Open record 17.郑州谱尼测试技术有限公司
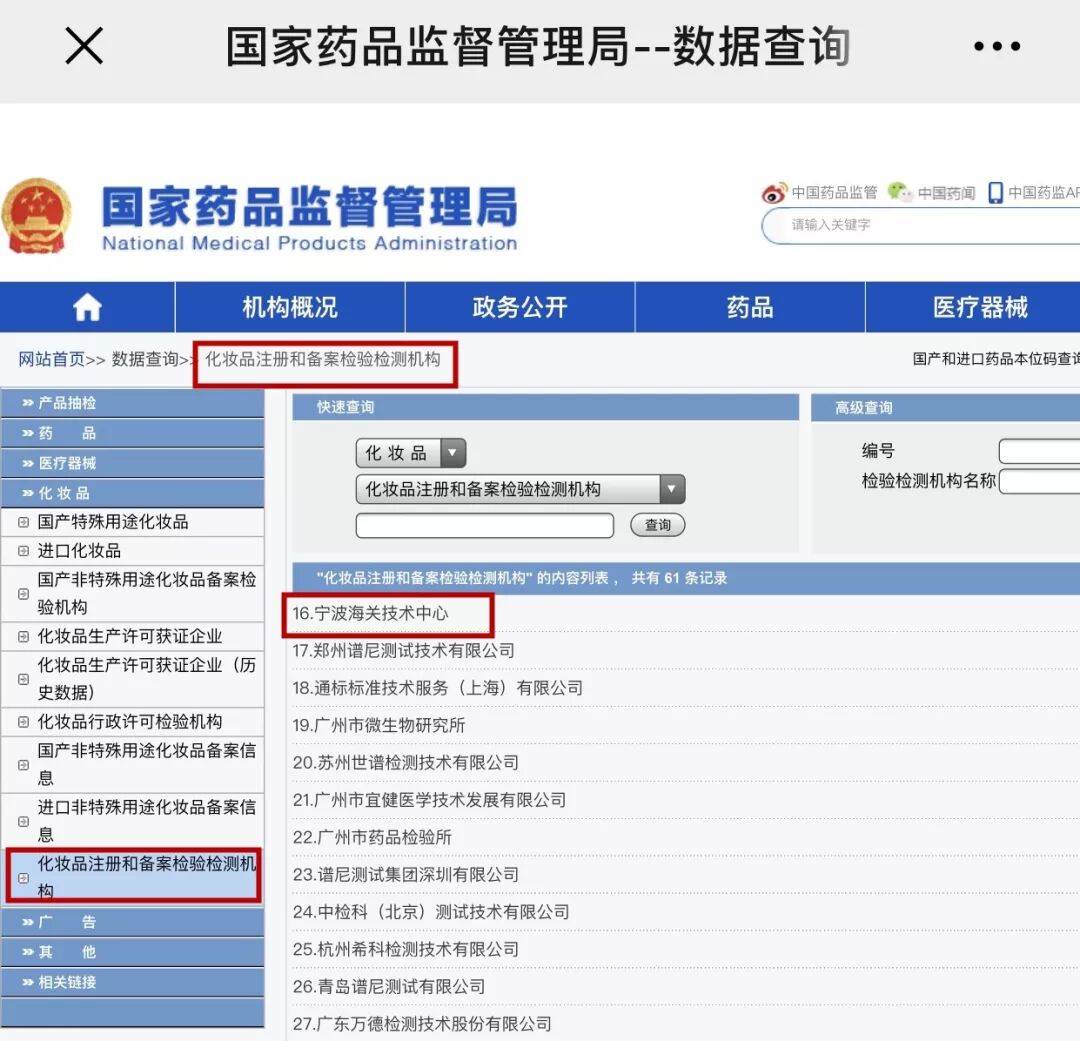Image resolution: width=1080 pixels, height=1041 pixels. coord(403,650)
